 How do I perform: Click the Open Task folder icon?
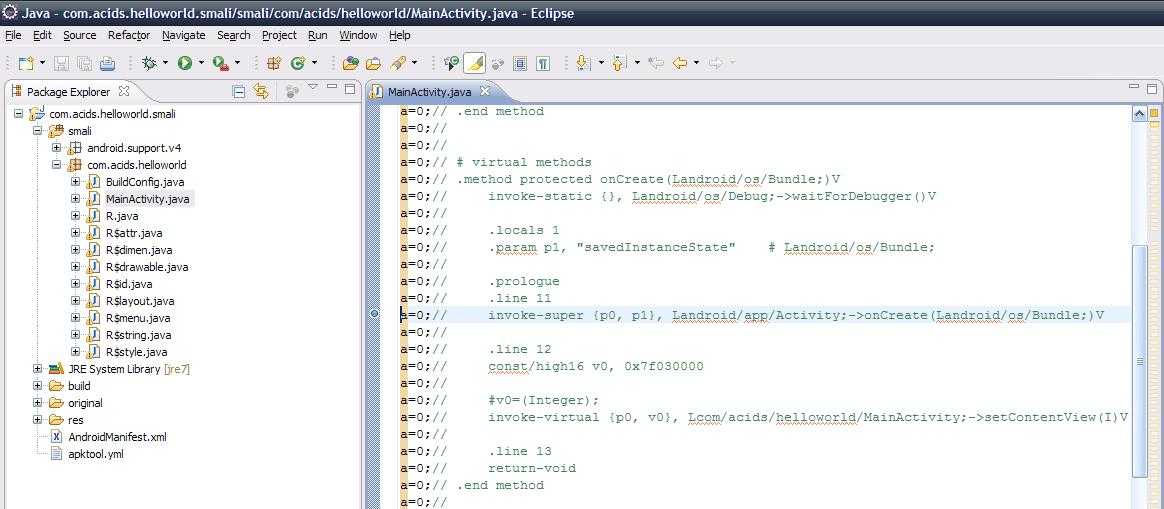(374, 64)
